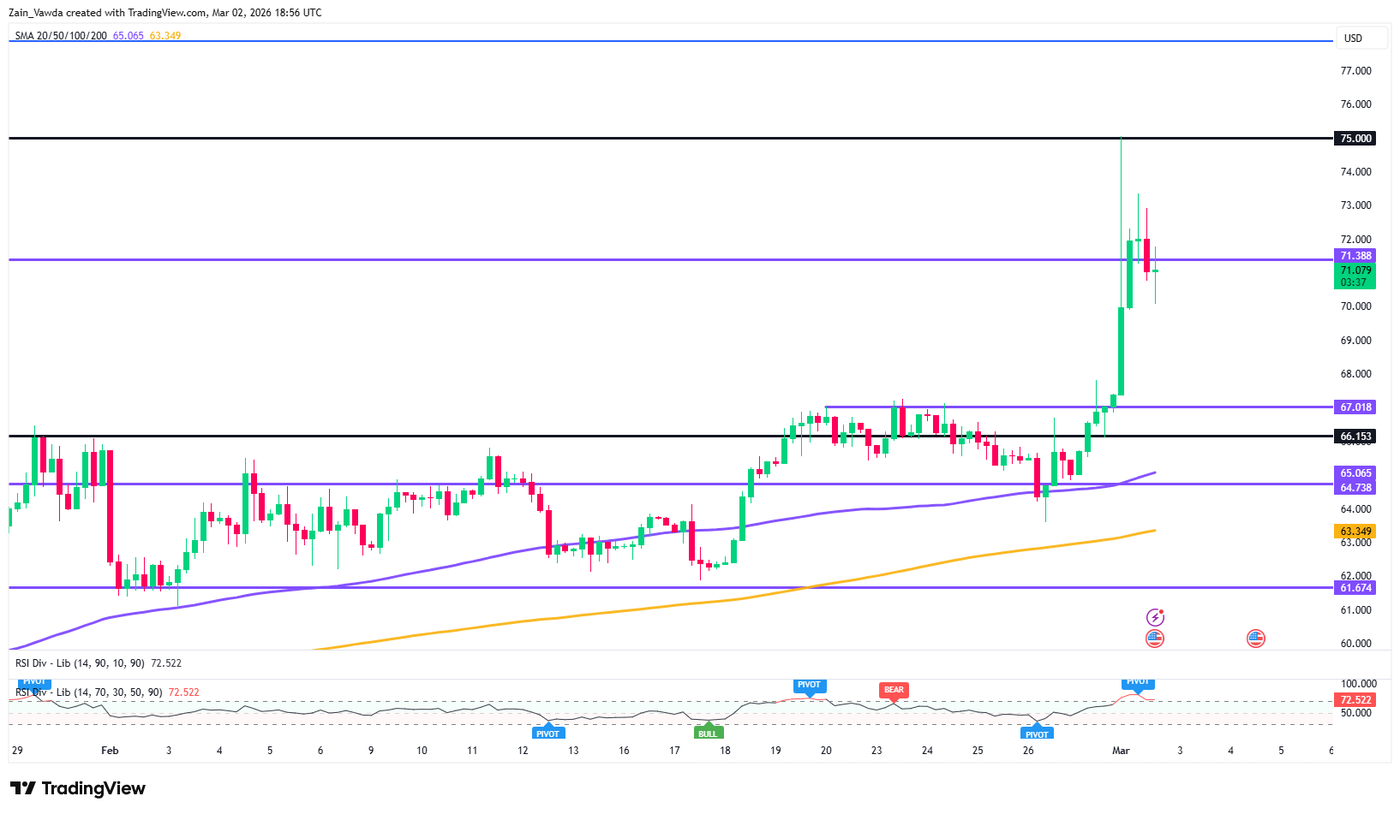Click the green BULL marker in RSI panel
This screenshot has height=814, width=1400.
click(708, 731)
